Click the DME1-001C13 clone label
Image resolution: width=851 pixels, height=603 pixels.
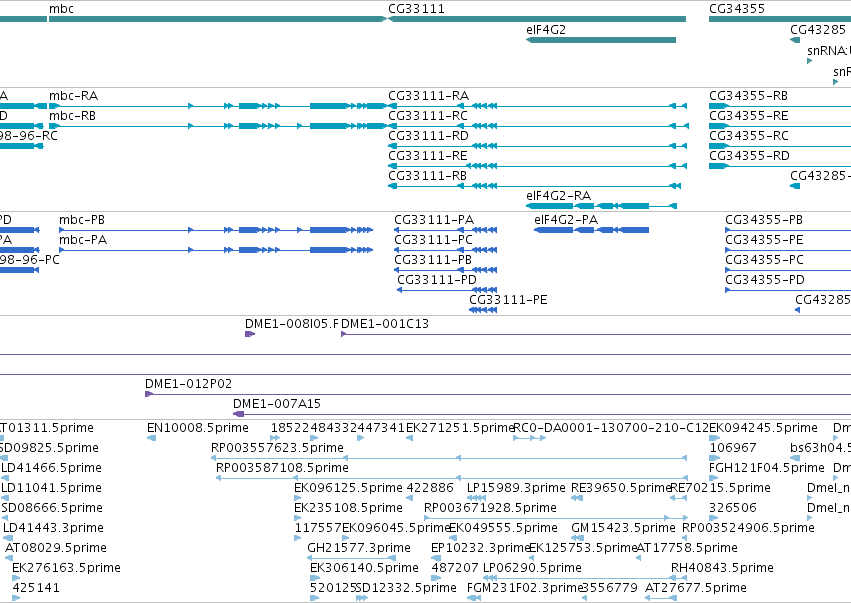coord(385,325)
